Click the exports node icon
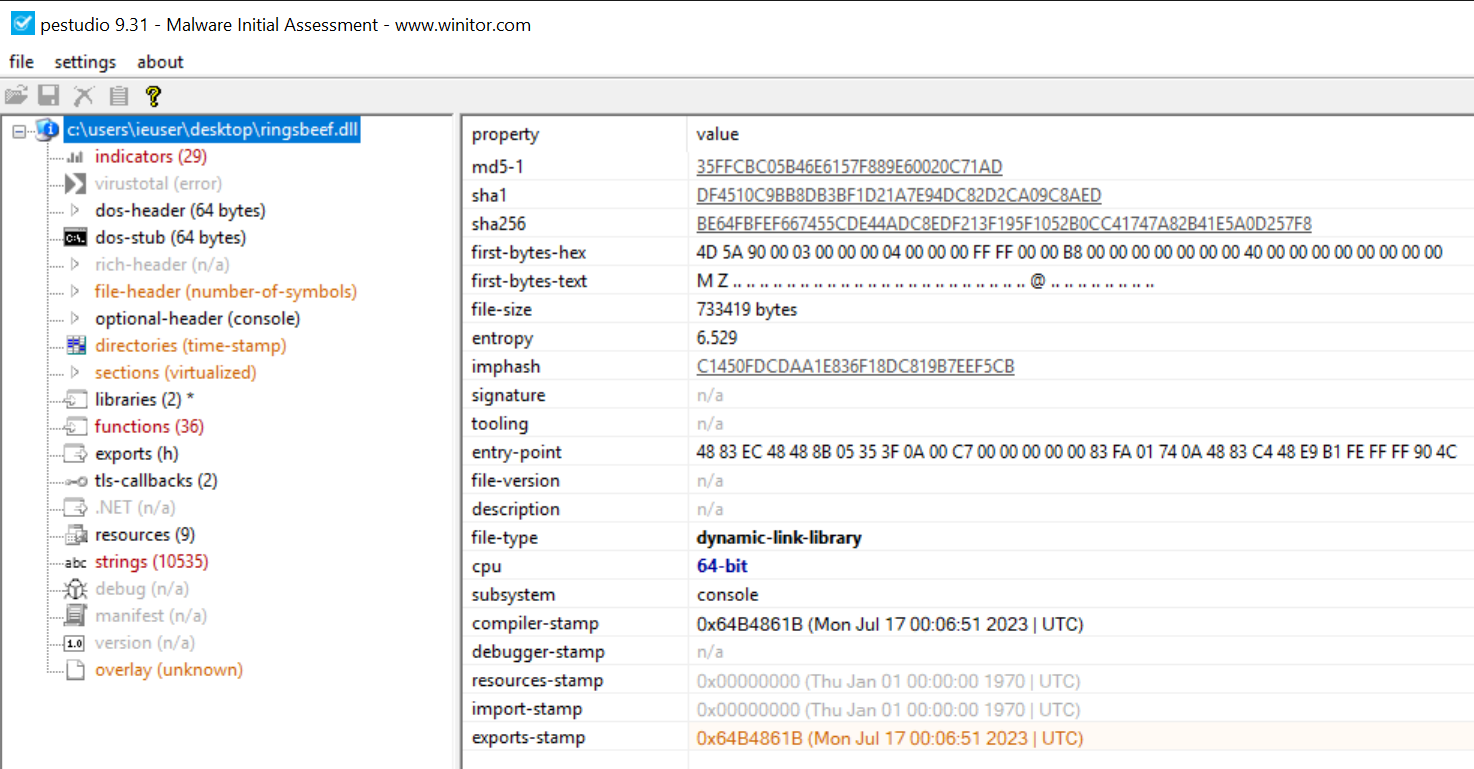 [76, 454]
